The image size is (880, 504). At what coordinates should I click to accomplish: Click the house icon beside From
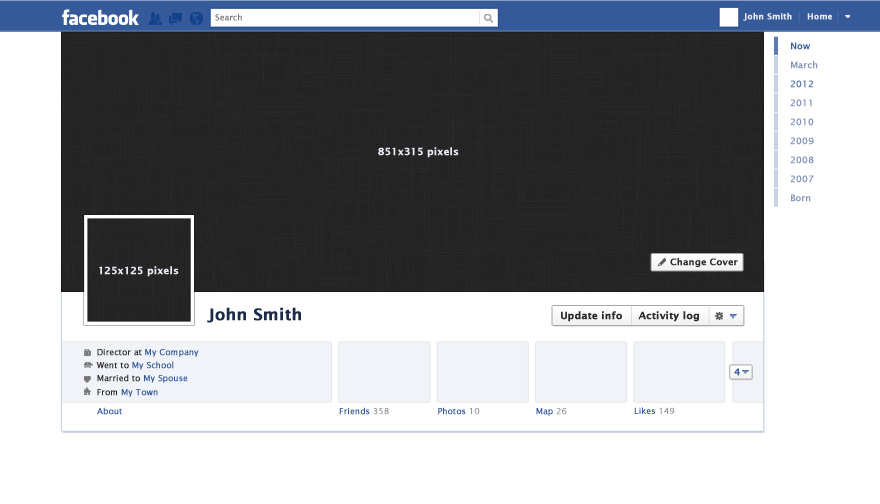pos(87,392)
